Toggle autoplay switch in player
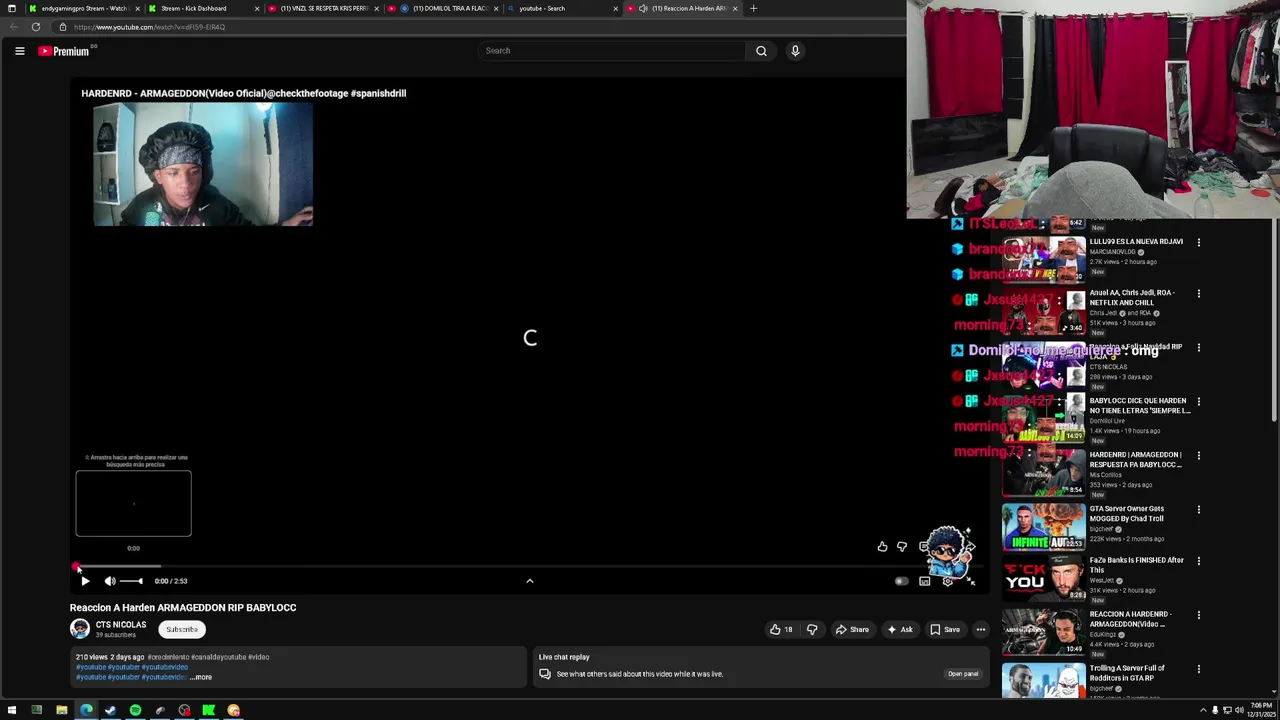The height and width of the screenshot is (720, 1280). [x=901, y=581]
